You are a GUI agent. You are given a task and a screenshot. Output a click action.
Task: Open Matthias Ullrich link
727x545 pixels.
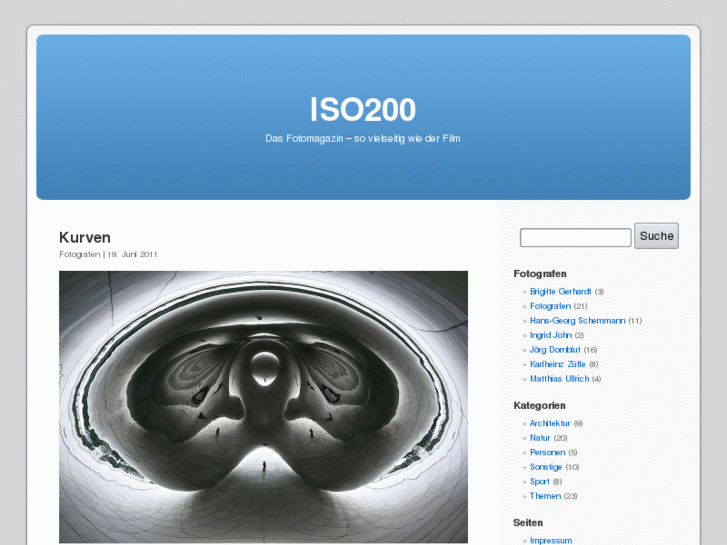click(x=559, y=378)
